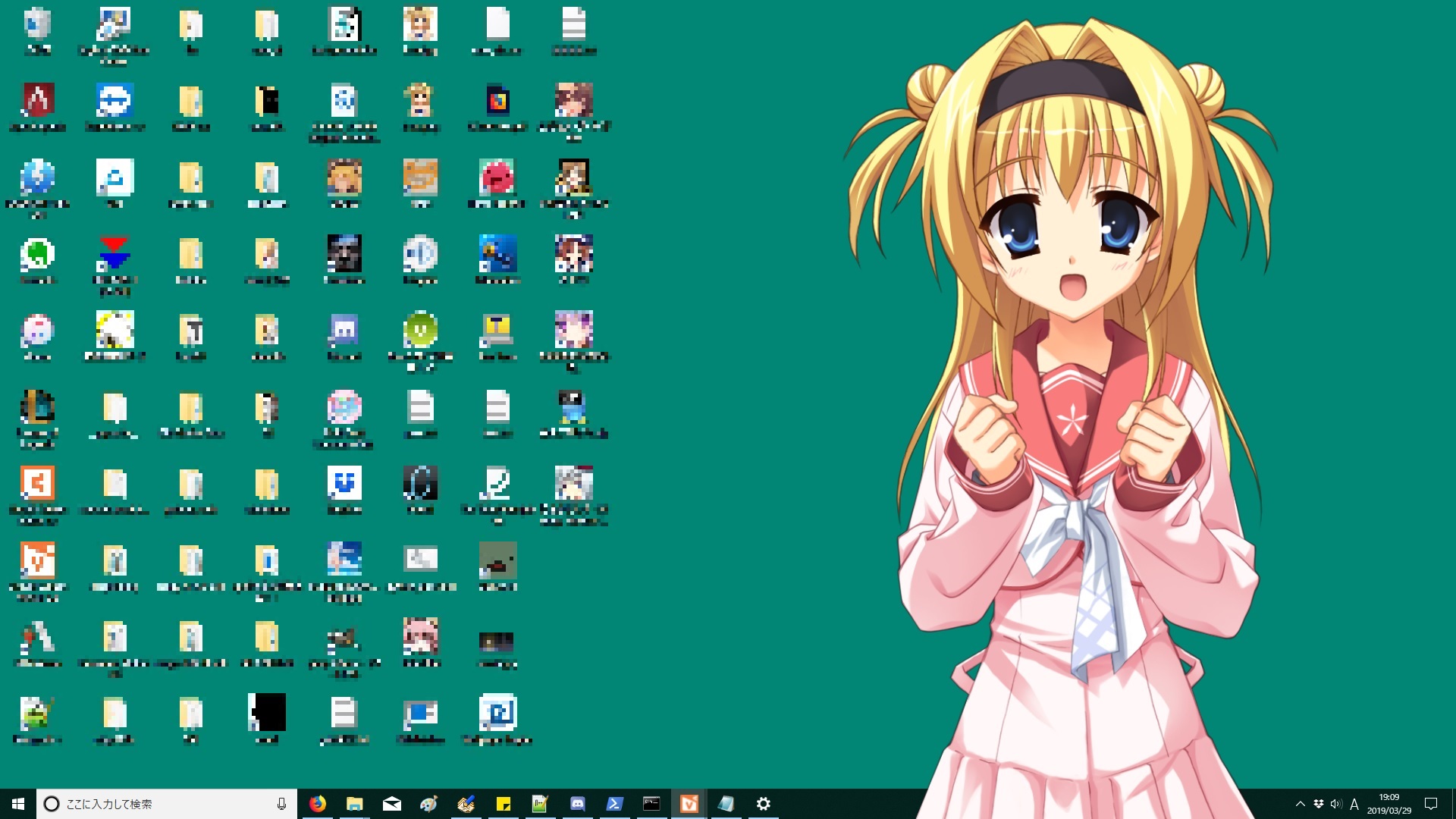The height and width of the screenshot is (819, 1456).
Task: Open the Windows Start menu
Action: (18, 804)
